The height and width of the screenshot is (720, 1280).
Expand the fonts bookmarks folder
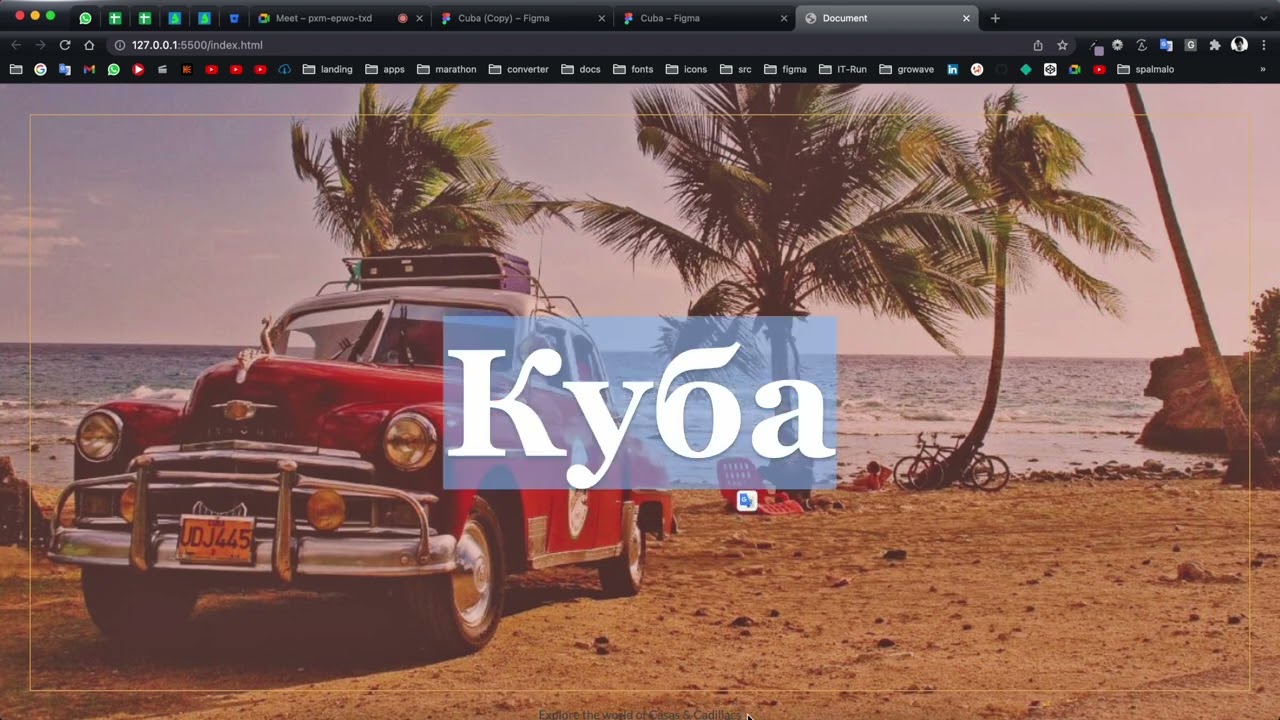[x=632, y=69]
